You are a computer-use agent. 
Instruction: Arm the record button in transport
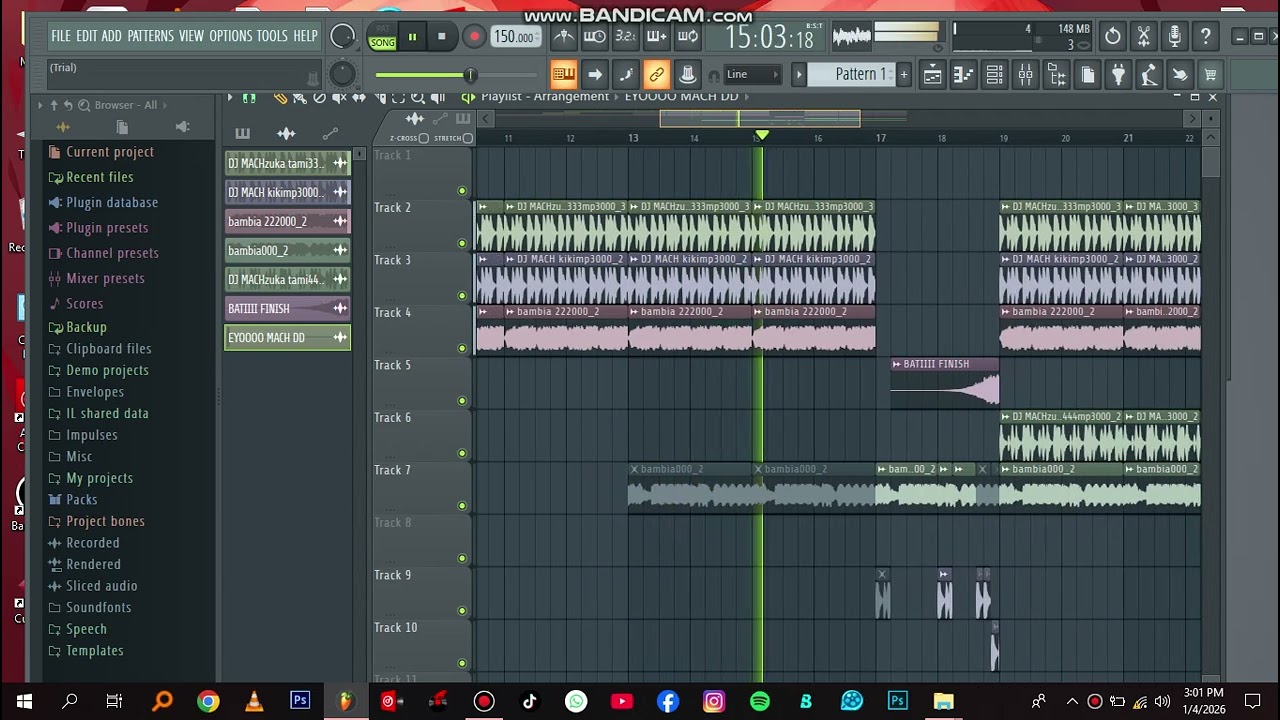[474, 37]
